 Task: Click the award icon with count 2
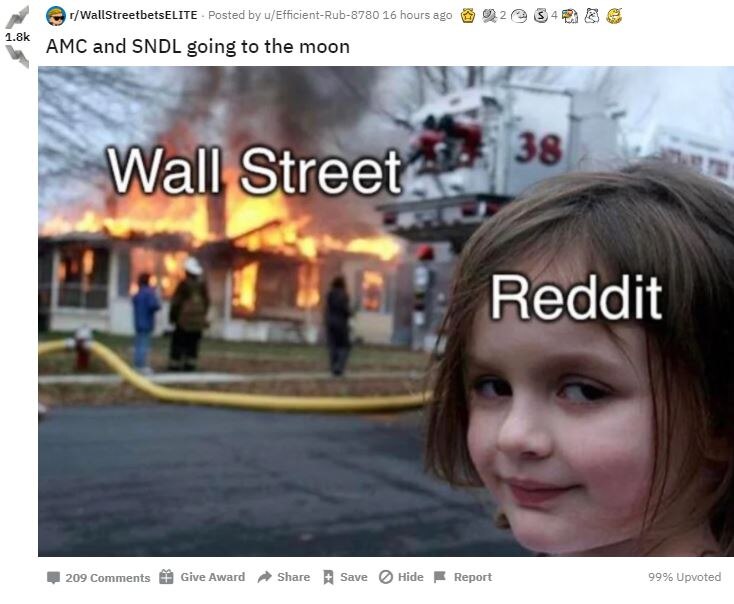(489, 16)
